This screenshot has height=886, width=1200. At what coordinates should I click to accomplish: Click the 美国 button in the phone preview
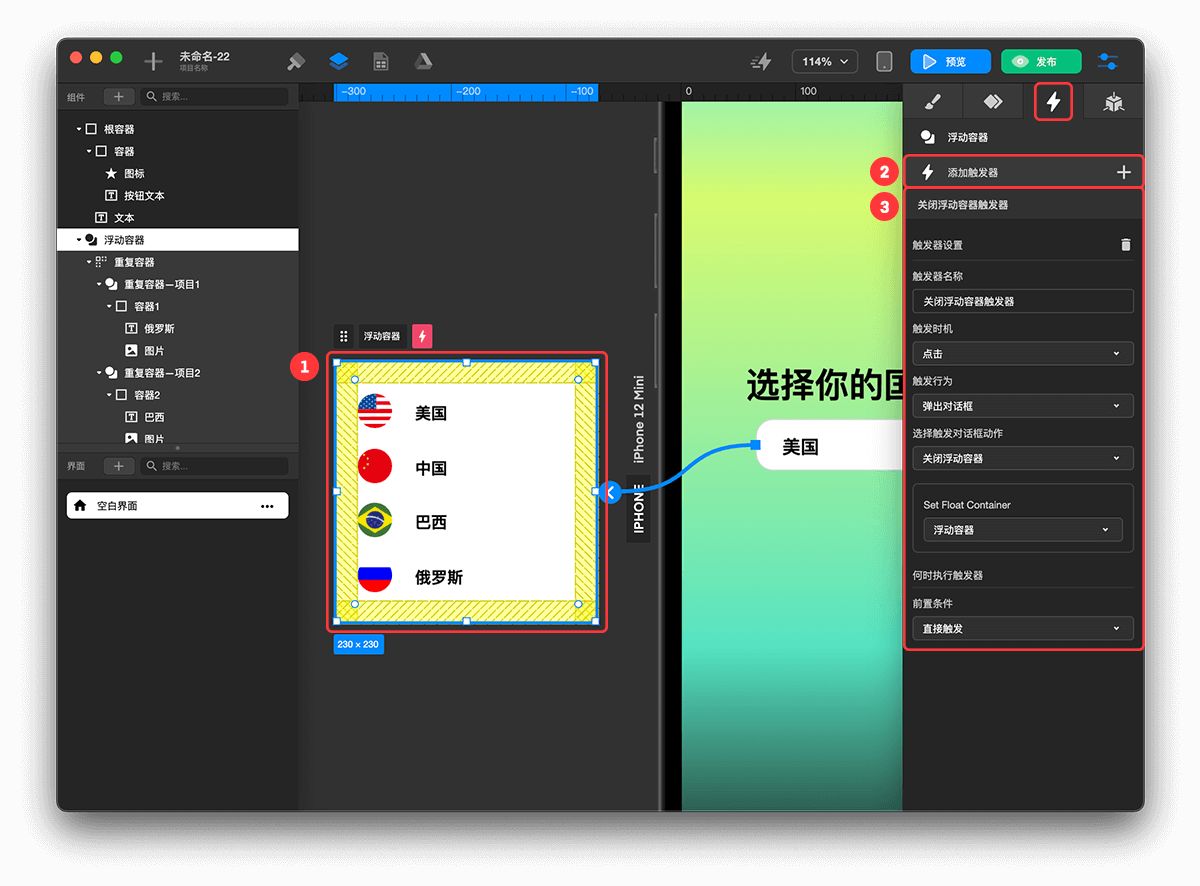click(x=830, y=446)
